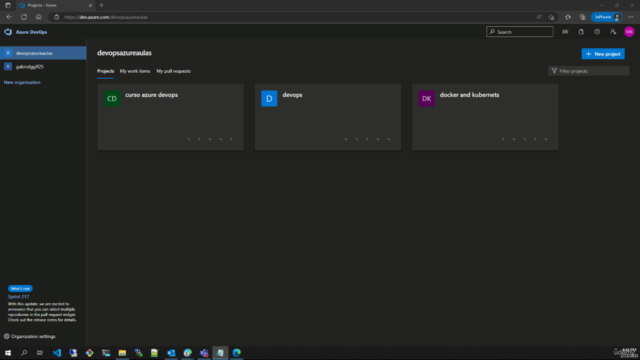Switch to My work items tab

click(x=135, y=71)
